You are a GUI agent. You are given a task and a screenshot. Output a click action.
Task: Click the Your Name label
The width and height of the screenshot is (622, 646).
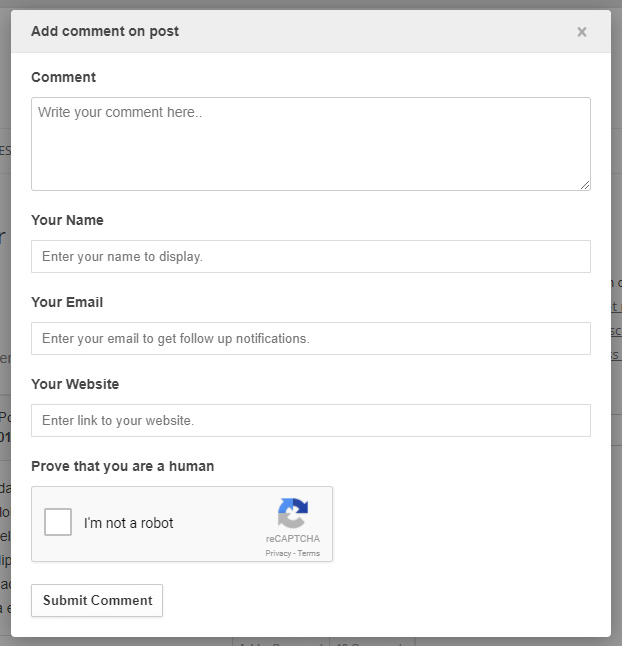[68, 220]
